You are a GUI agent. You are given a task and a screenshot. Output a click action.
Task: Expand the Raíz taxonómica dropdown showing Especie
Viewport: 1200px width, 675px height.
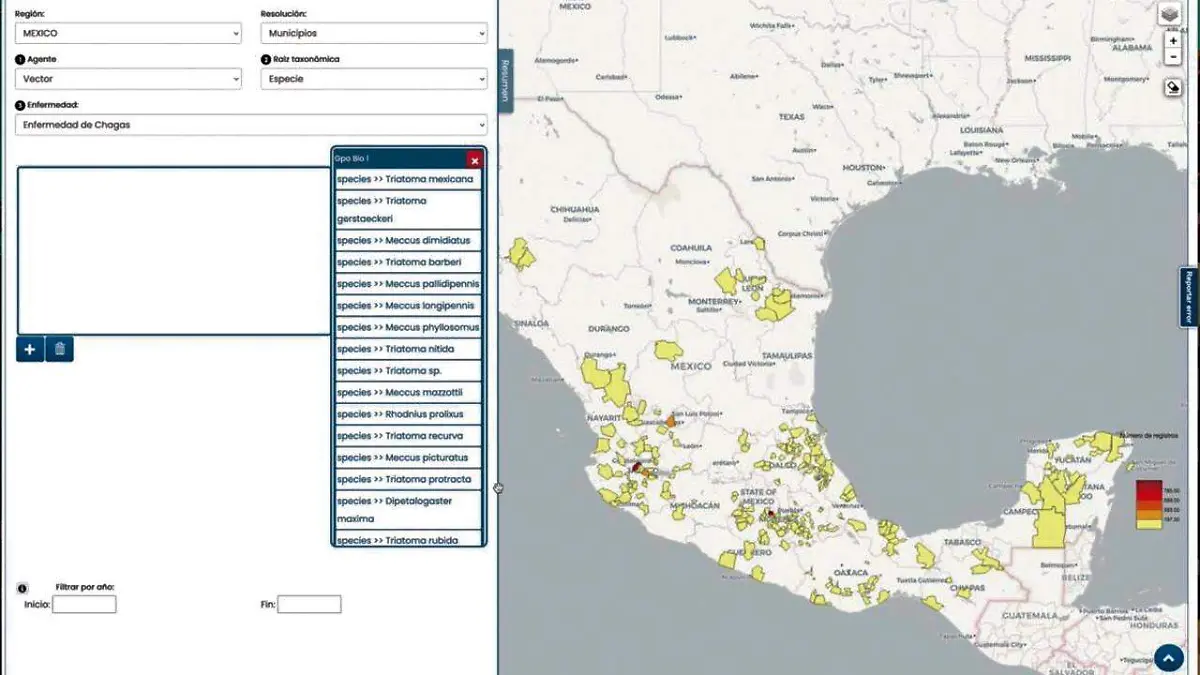(373, 79)
